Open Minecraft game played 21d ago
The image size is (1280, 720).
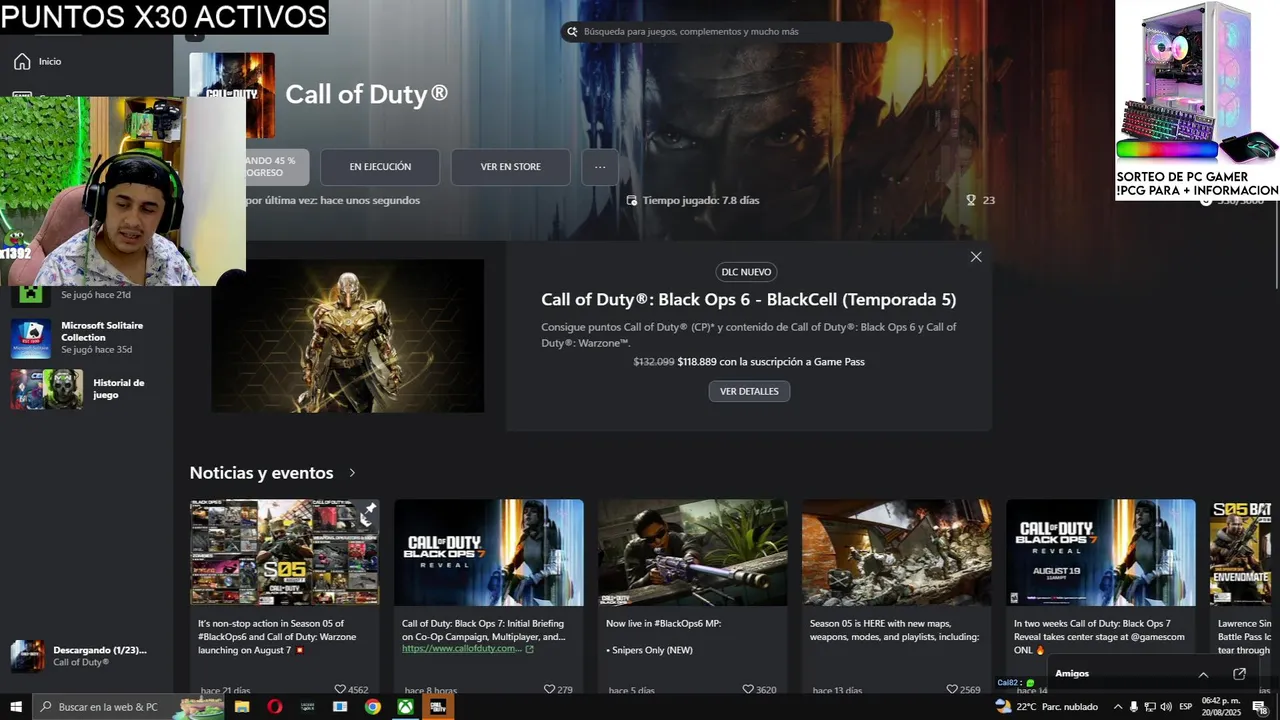tap(88, 295)
